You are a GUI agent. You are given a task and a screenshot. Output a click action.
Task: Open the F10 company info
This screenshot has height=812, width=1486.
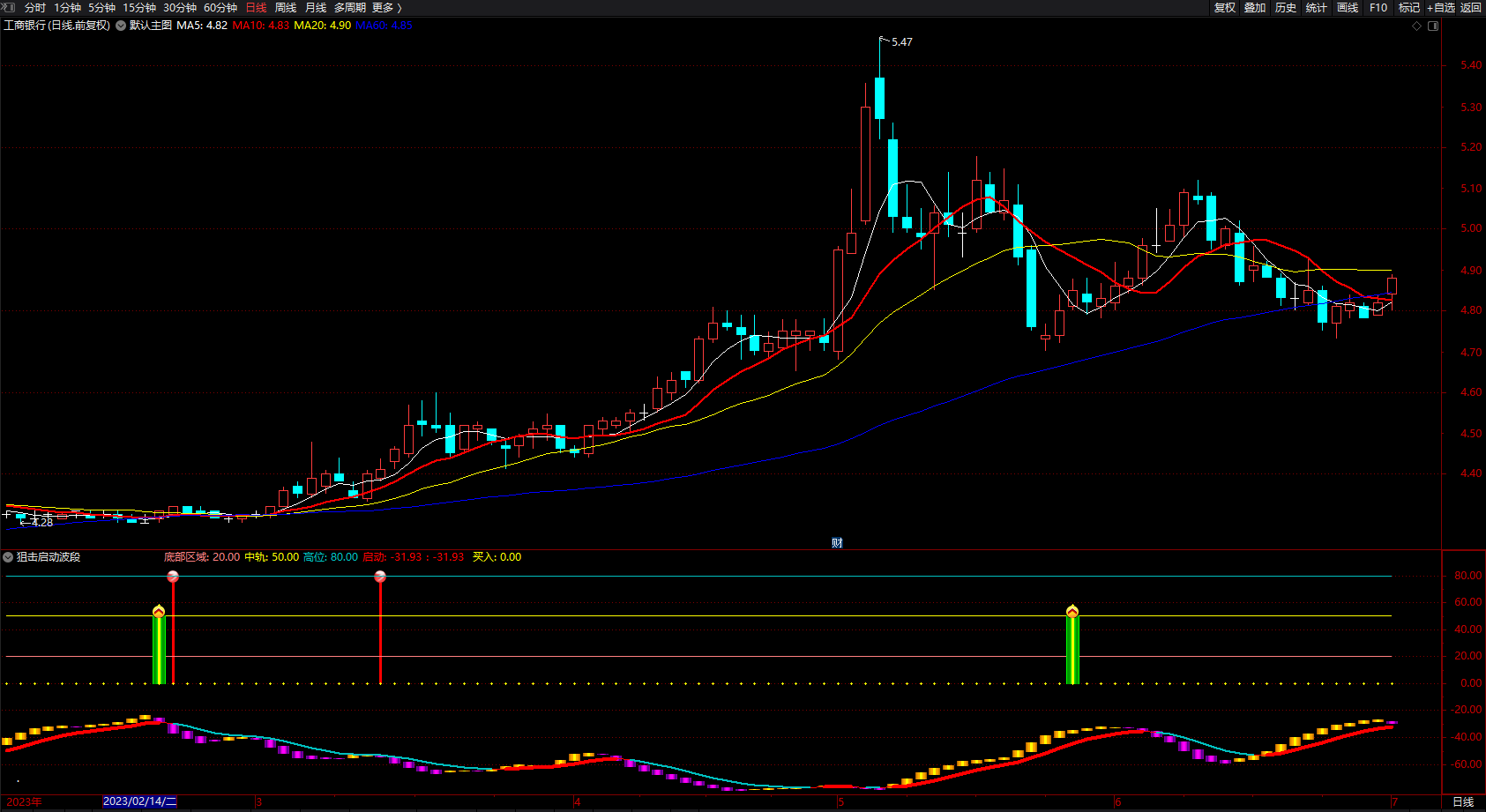(1378, 8)
